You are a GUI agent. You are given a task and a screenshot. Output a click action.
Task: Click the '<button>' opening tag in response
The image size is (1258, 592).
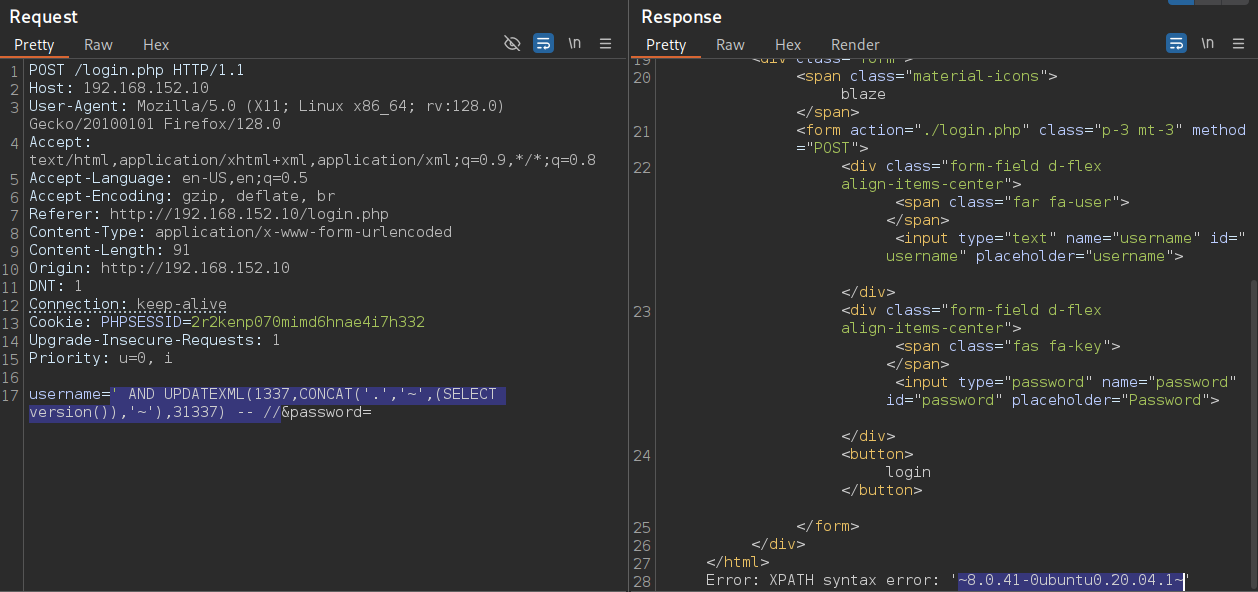click(x=877, y=454)
